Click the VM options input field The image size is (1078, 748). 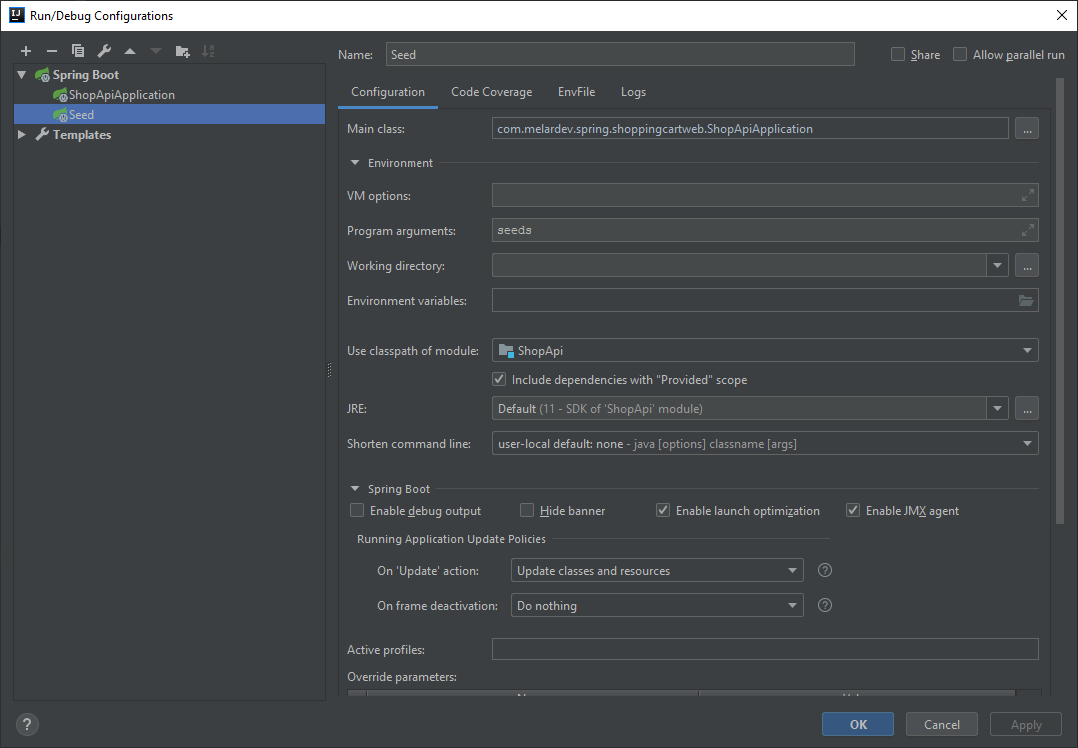pos(764,195)
